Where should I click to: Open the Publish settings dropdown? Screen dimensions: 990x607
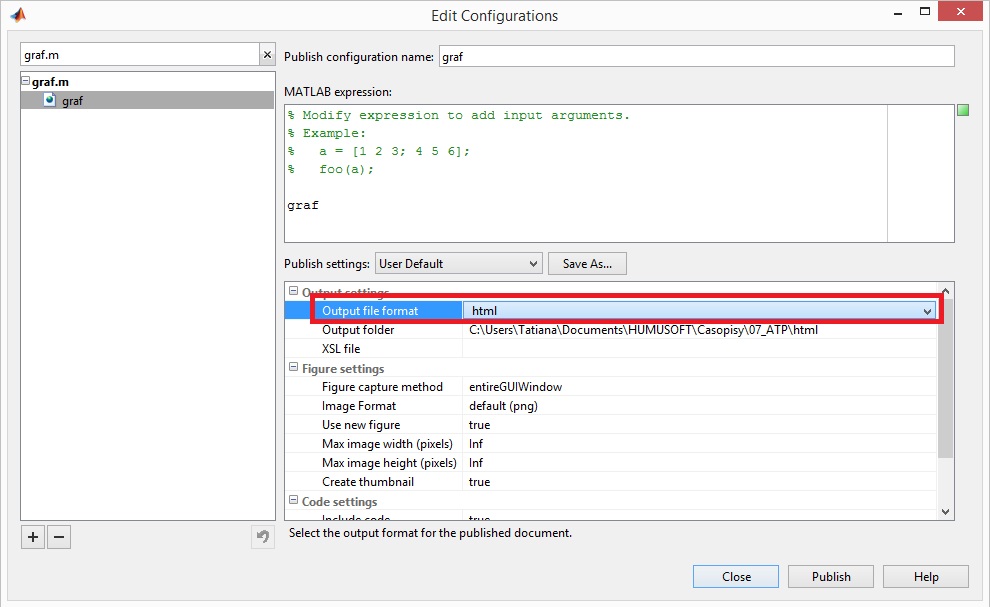click(x=459, y=263)
